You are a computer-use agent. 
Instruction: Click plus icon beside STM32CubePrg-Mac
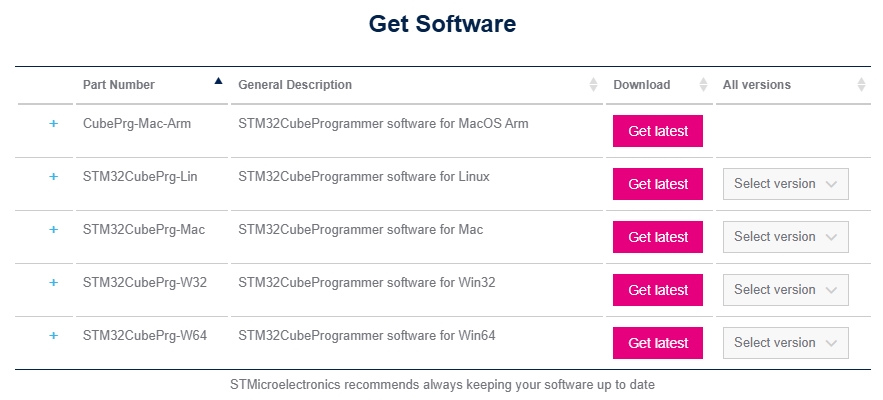(54, 230)
